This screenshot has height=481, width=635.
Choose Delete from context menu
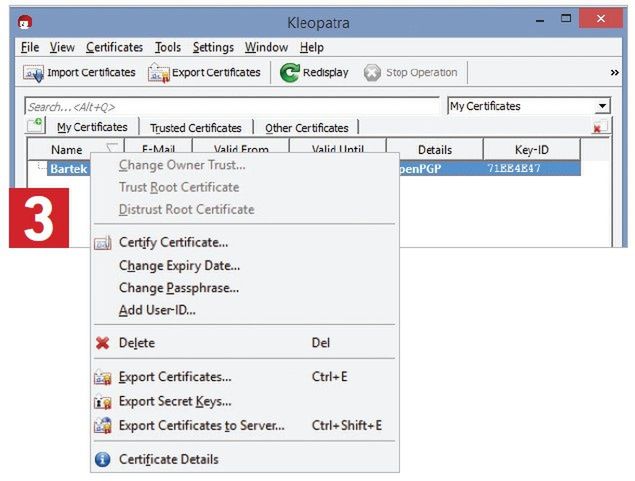click(245, 343)
